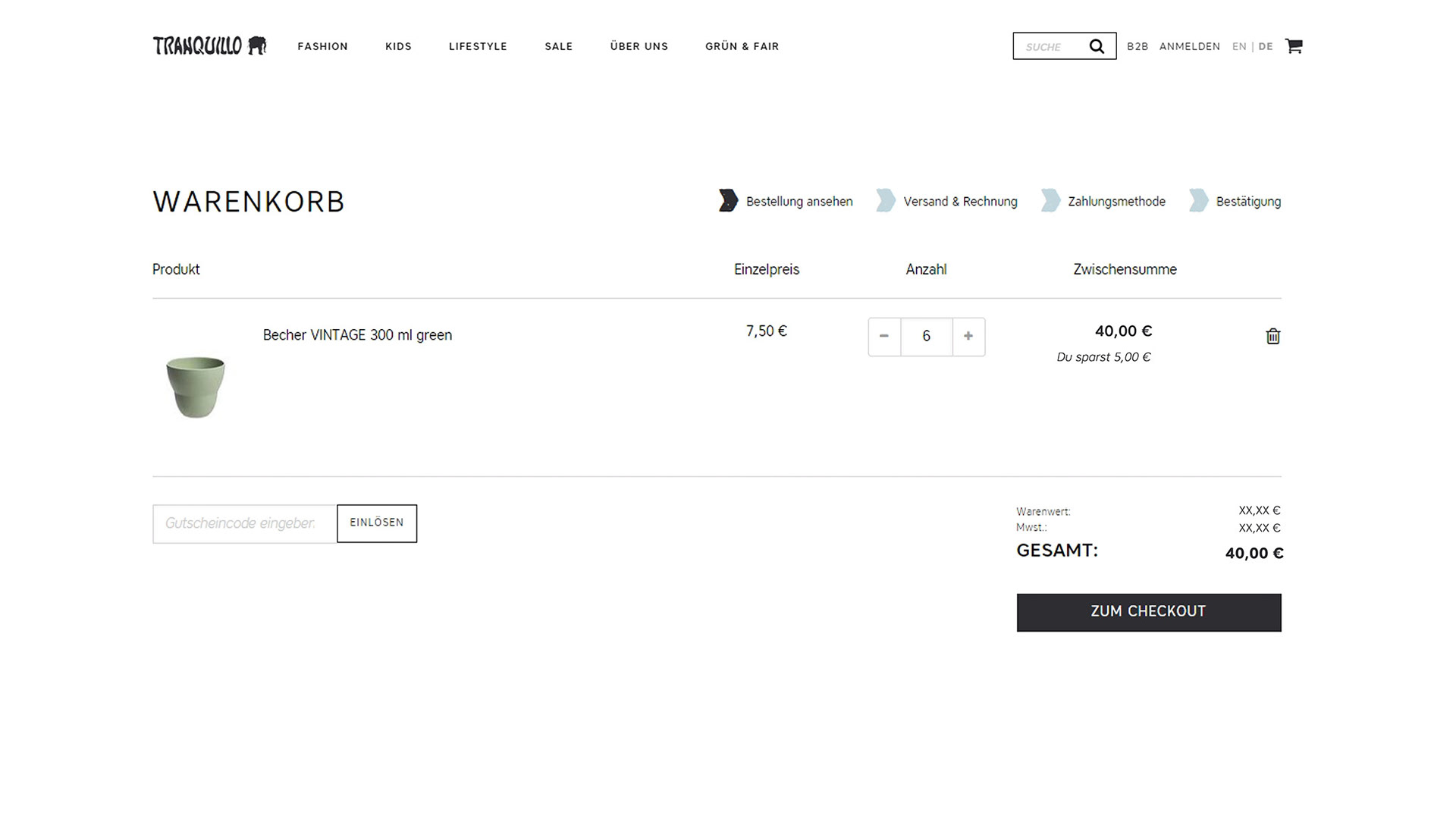Open the Lifestyle menu
Viewport: 1456px width, 819px height.
click(478, 46)
